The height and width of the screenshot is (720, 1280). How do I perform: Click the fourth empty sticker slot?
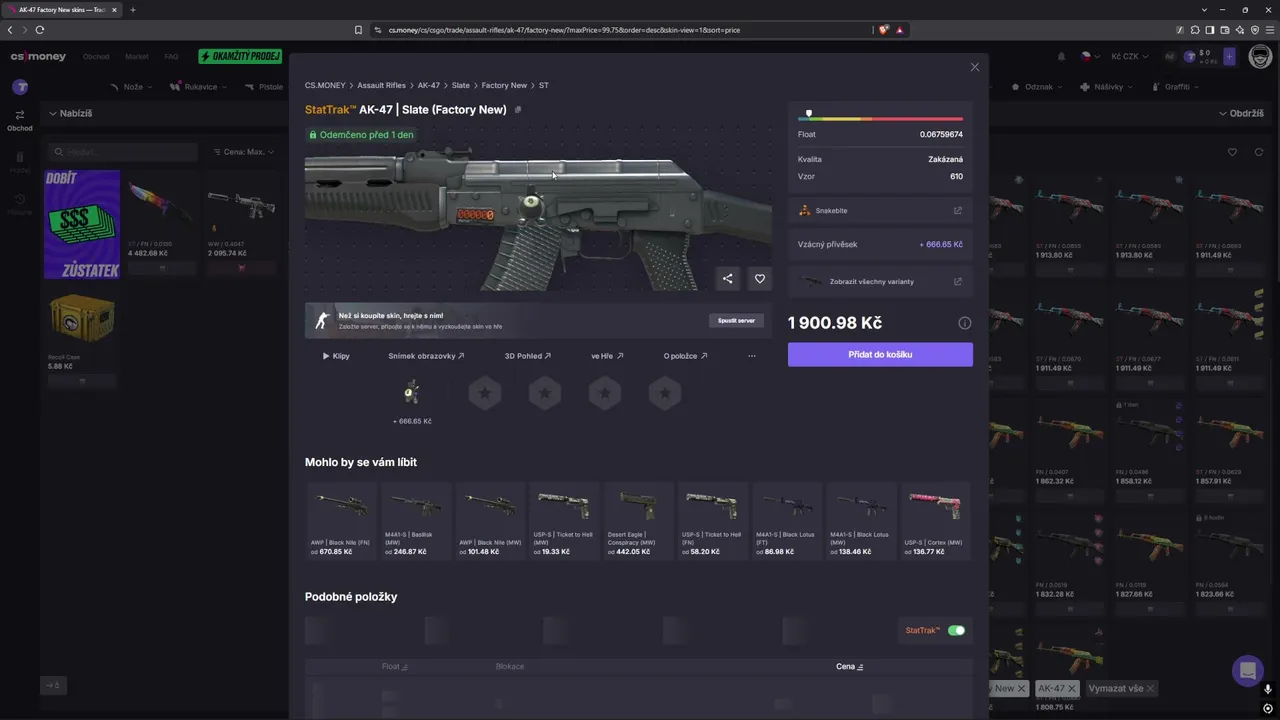(665, 394)
